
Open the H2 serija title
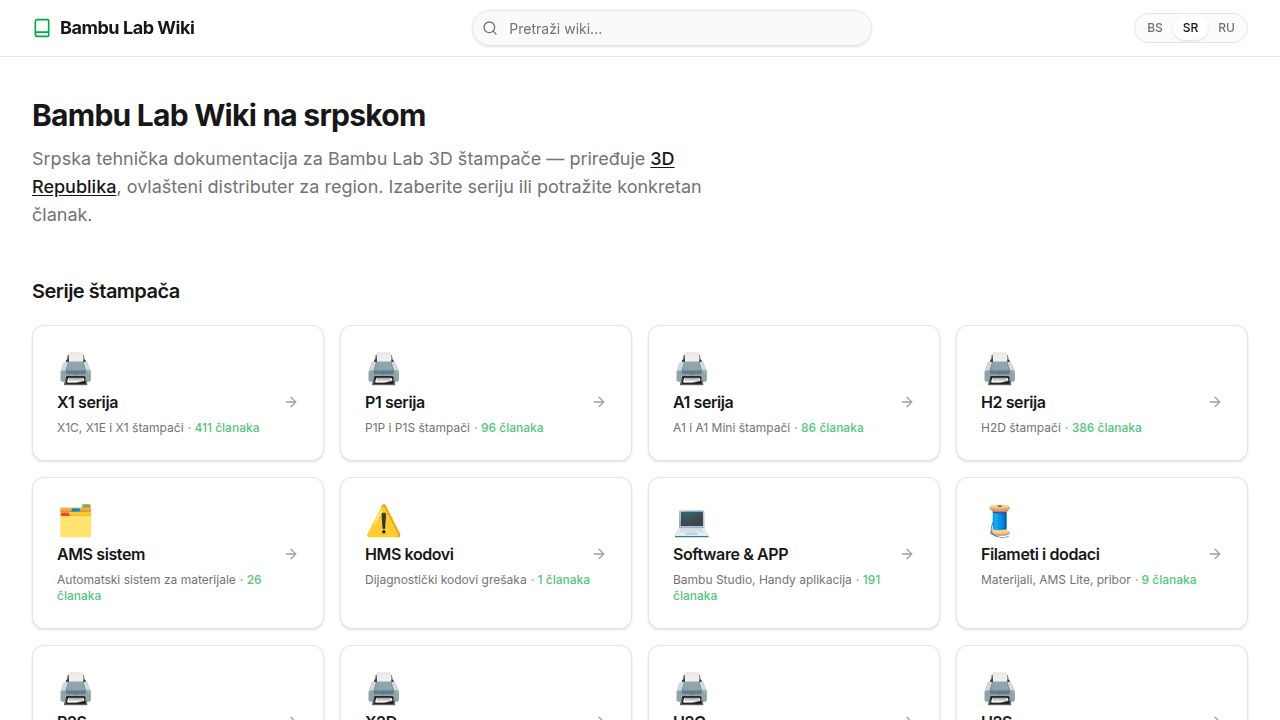(1013, 402)
